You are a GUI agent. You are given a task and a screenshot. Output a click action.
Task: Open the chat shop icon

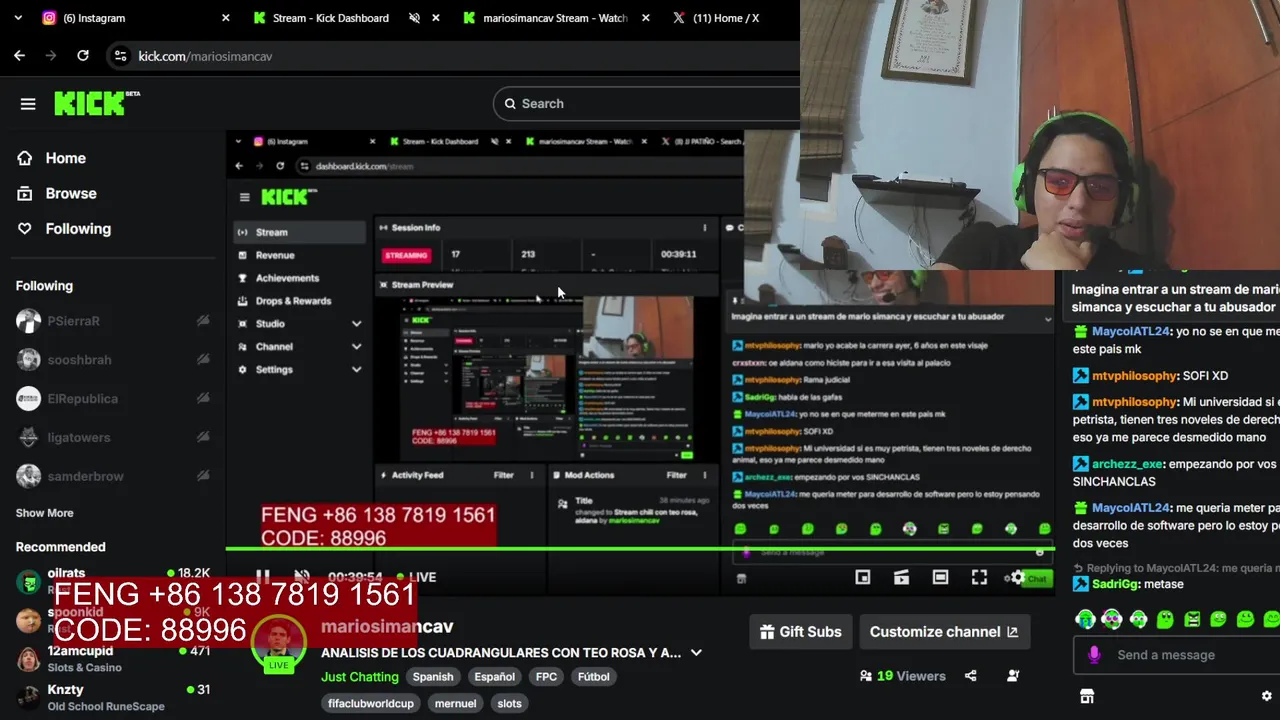click(x=1087, y=696)
